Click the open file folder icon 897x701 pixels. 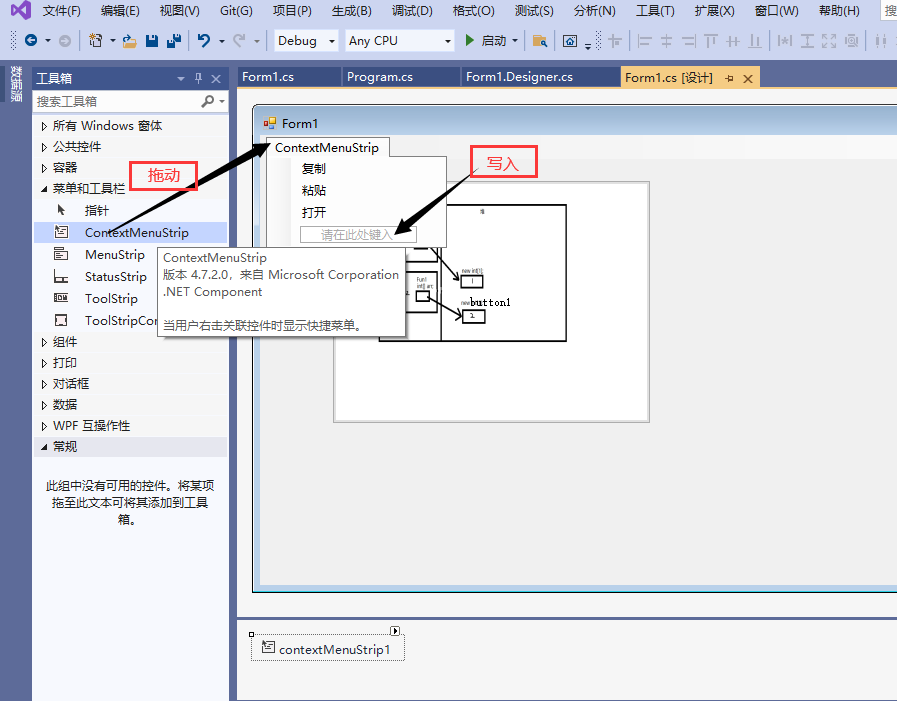point(130,41)
